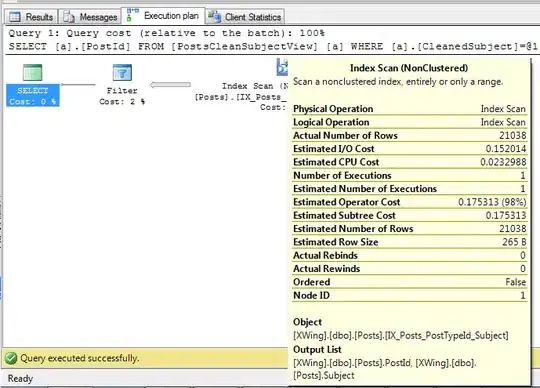Click the SELECT Cost: 0 % label
Viewport: 540px width, 388px height.
(x=33, y=96)
